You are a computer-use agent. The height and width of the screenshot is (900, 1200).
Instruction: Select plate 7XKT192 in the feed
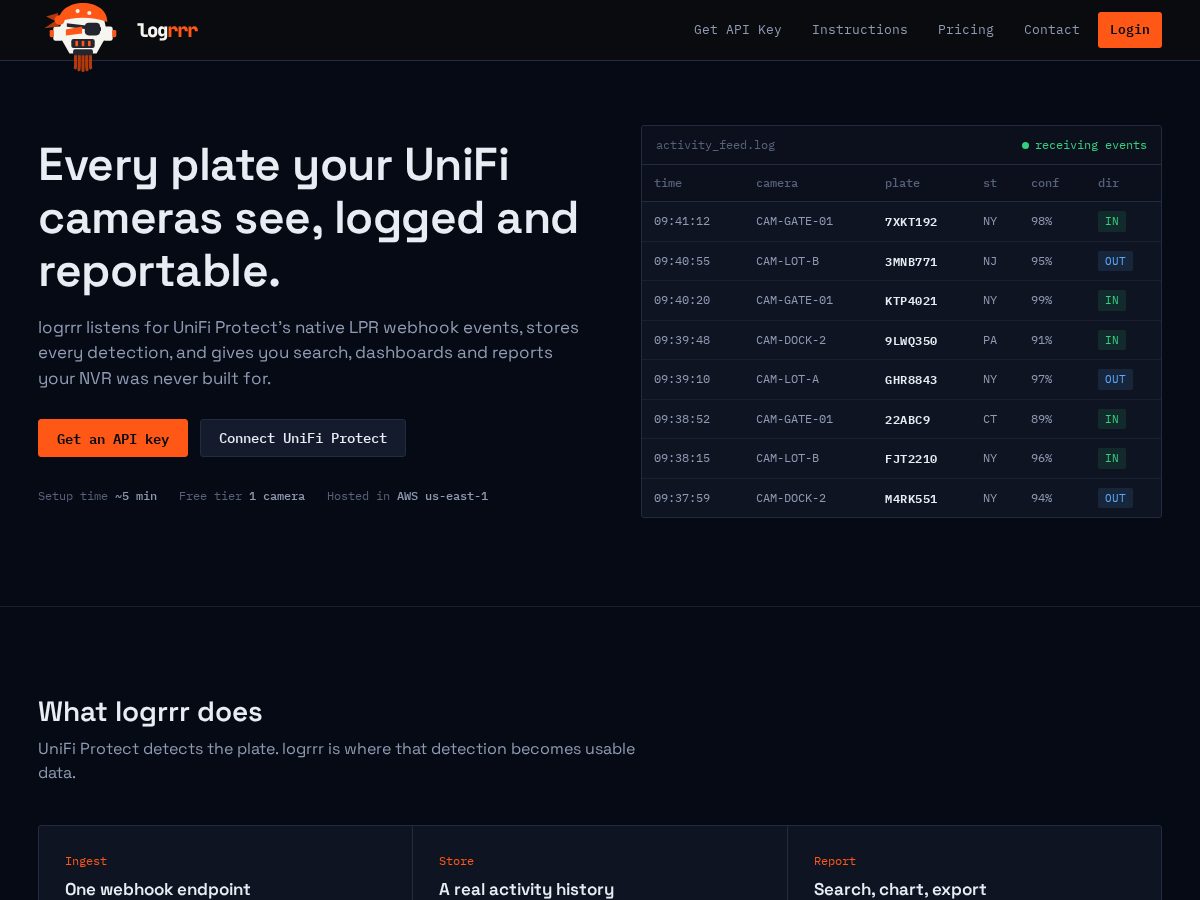(911, 222)
